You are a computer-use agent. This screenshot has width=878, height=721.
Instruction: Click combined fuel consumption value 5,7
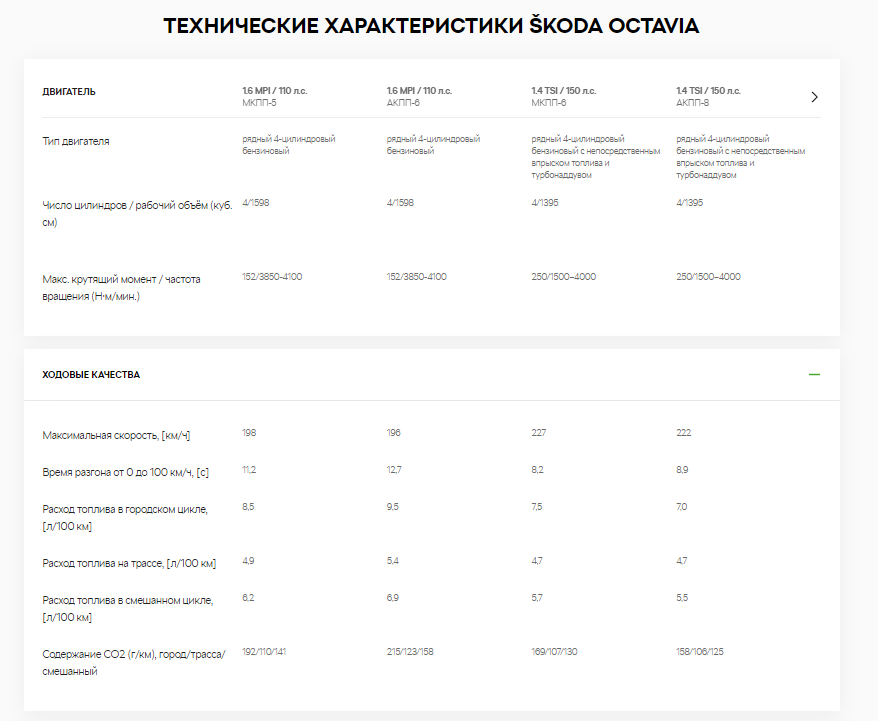tap(537, 598)
